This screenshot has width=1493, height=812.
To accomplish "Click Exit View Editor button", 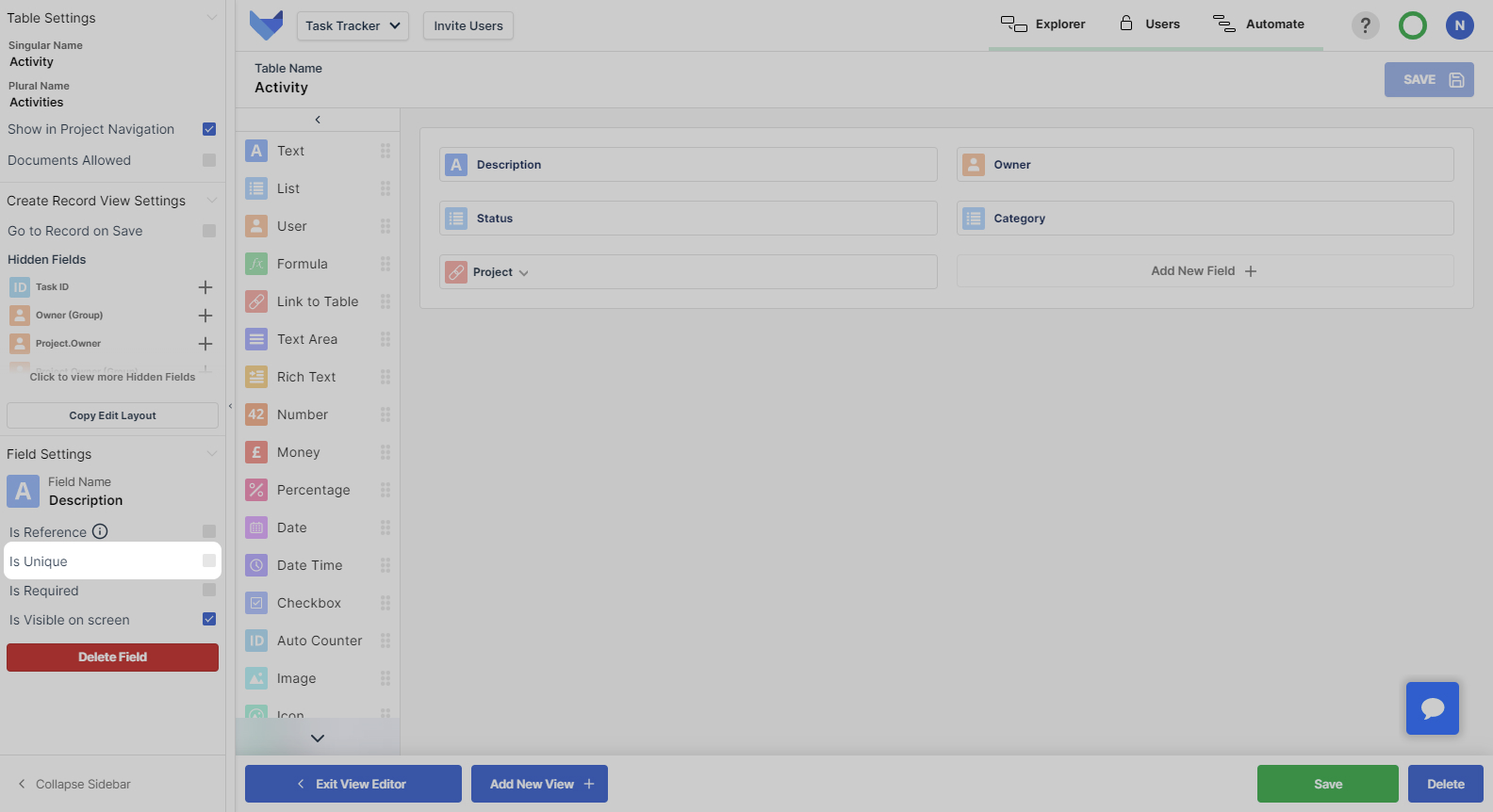I will pyautogui.click(x=353, y=784).
